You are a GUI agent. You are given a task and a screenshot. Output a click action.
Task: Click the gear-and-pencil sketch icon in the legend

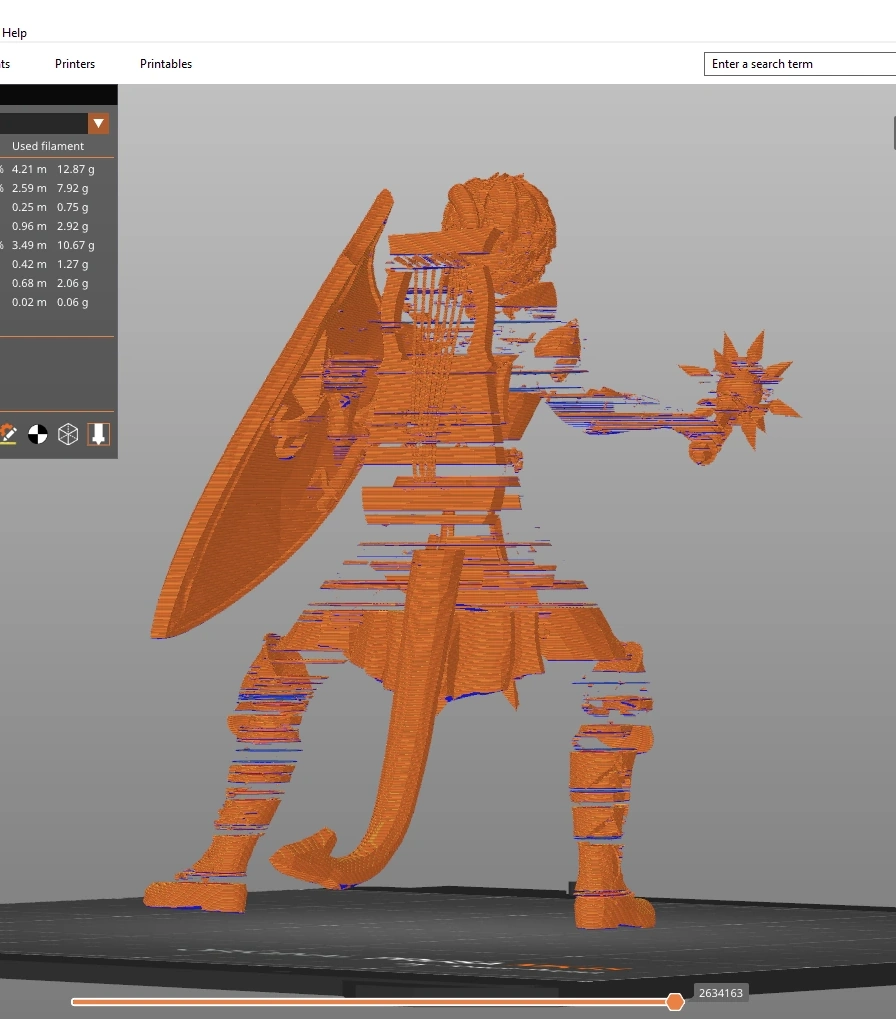9,434
